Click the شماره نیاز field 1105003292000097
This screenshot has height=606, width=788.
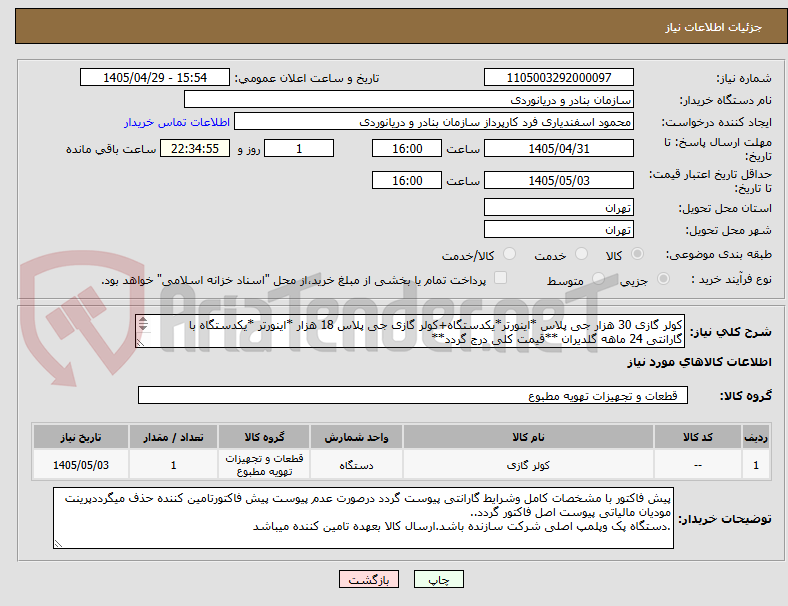click(558, 77)
